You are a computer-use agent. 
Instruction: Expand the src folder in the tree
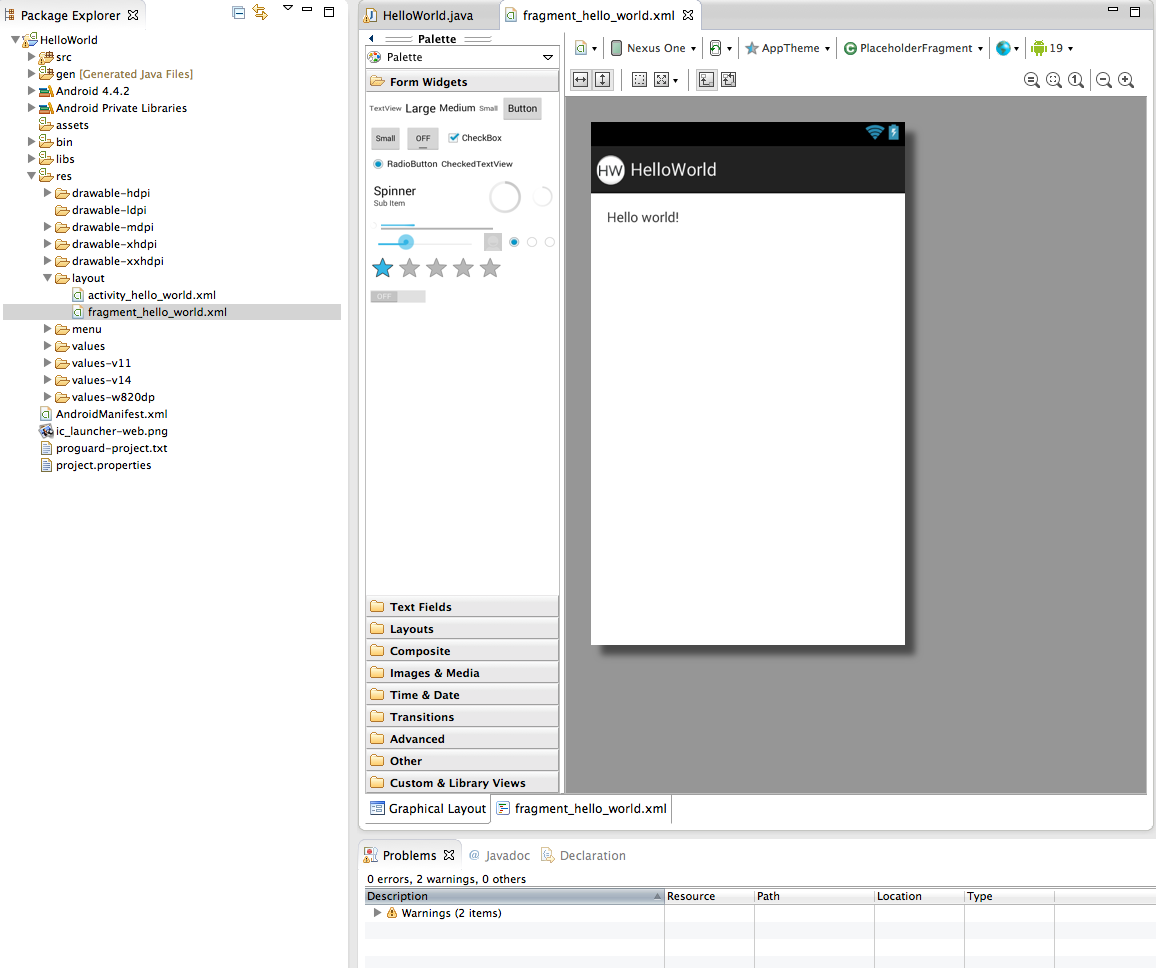coord(31,57)
